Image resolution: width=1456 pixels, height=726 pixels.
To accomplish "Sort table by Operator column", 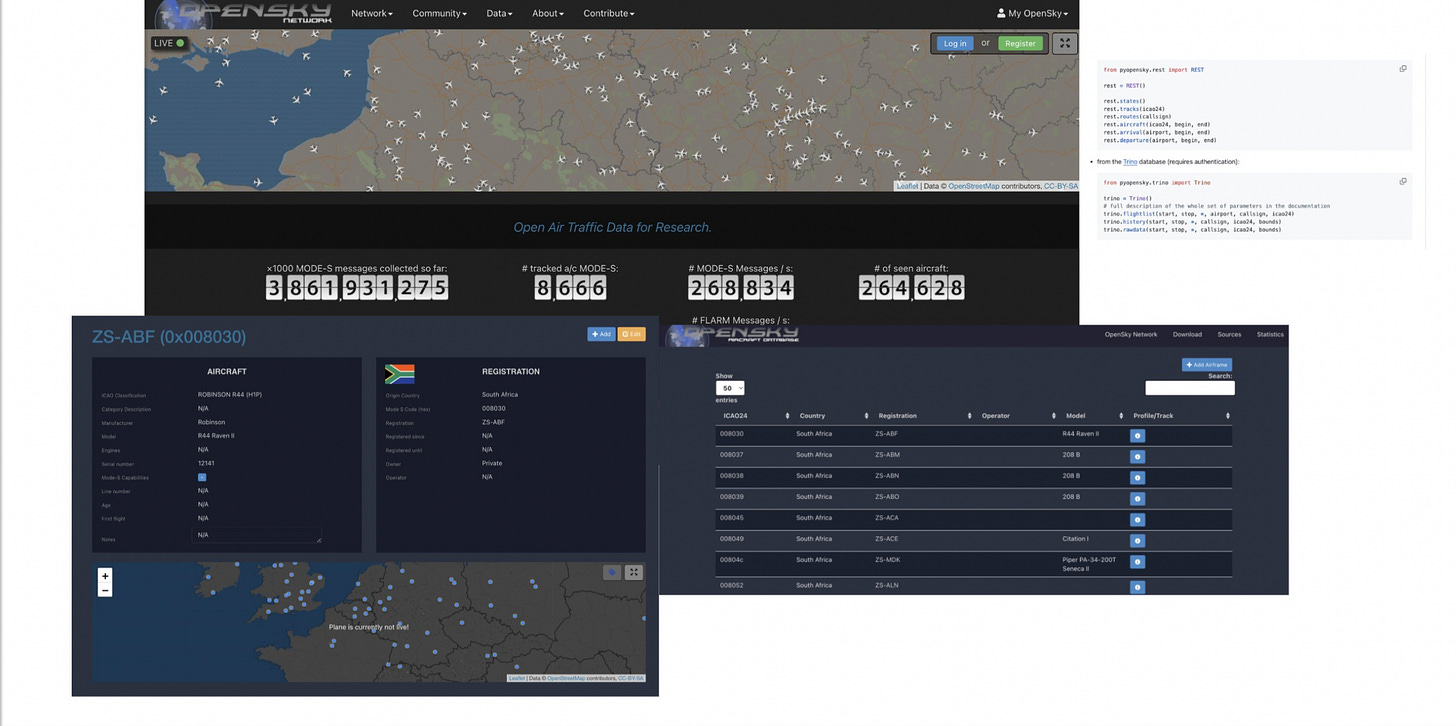I will click(1018, 415).
